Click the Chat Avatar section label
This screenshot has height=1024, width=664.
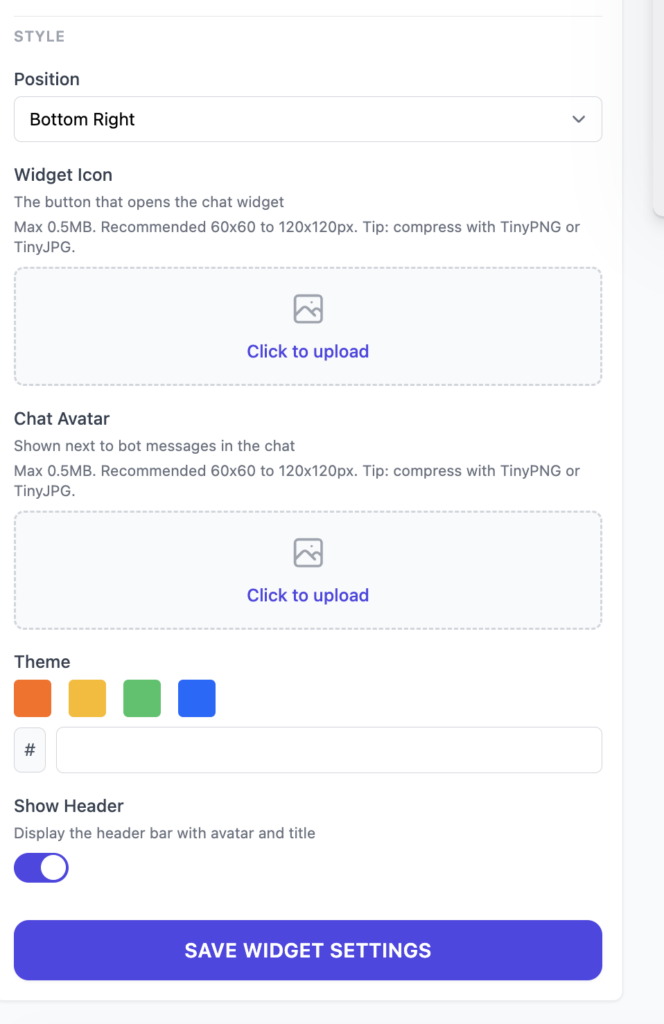(63, 419)
